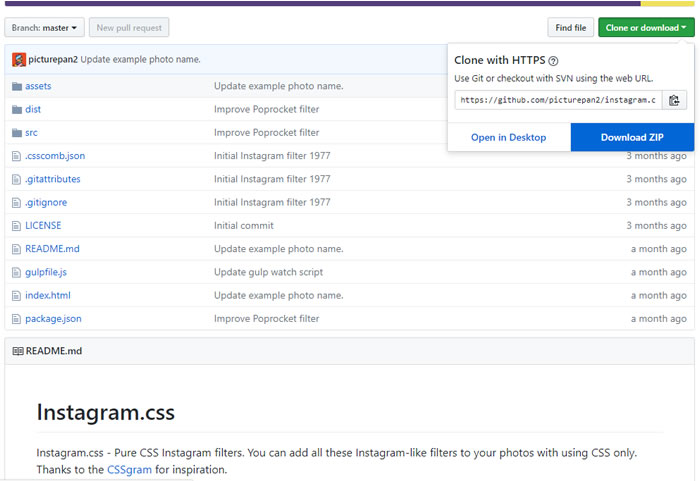The height and width of the screenshot is (481, 700).
Task: Open package.json row's Improve Poprocket filter commit
Action: click(x=267, y=318)
